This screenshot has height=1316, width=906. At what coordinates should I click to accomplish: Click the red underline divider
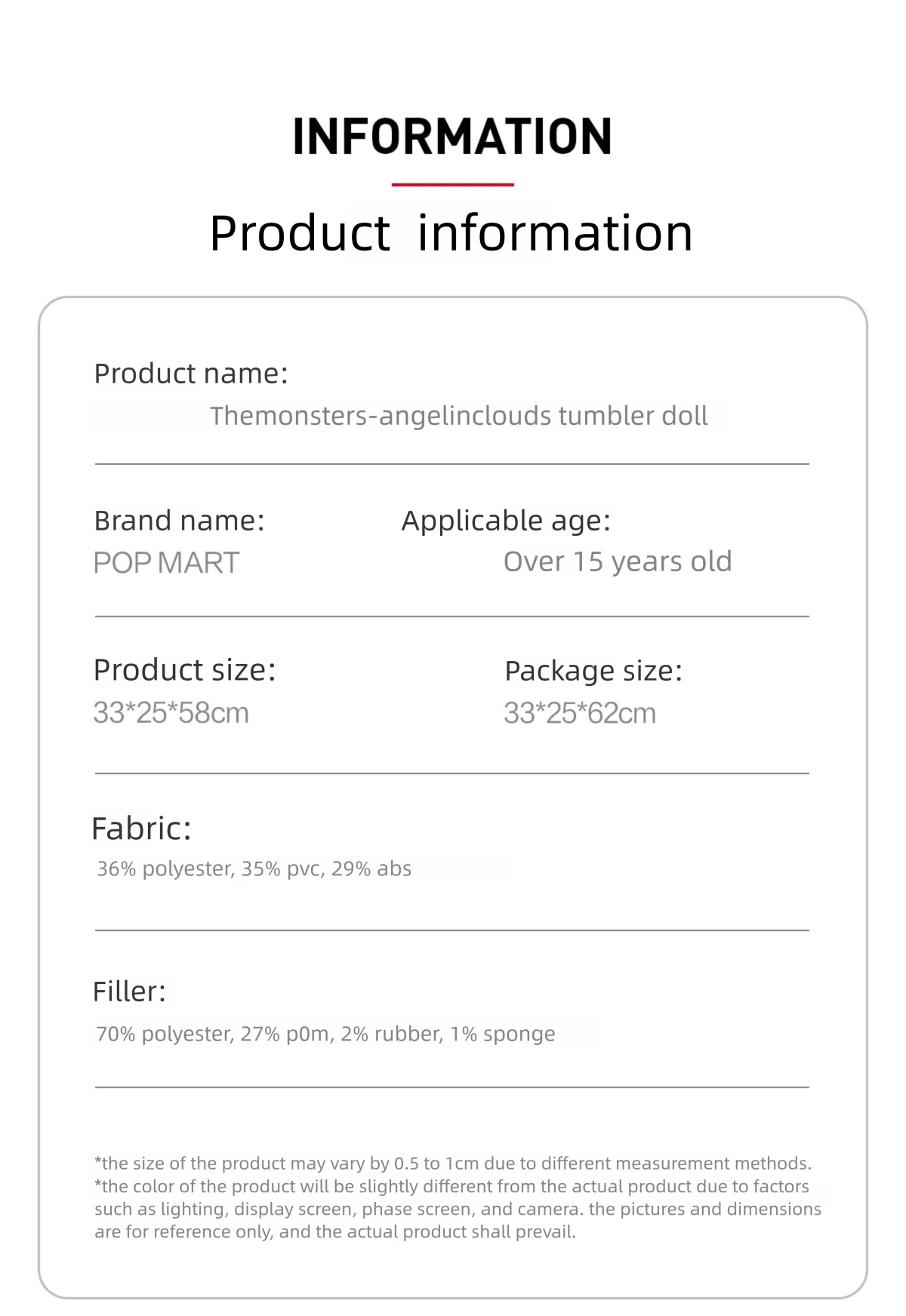click(453, 184)
